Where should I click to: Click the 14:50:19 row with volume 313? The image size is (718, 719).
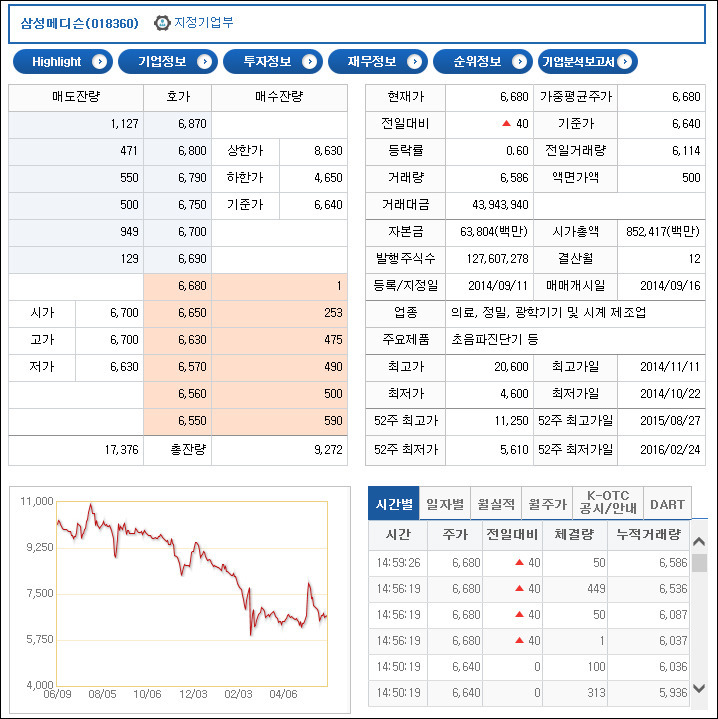[530, 693]
